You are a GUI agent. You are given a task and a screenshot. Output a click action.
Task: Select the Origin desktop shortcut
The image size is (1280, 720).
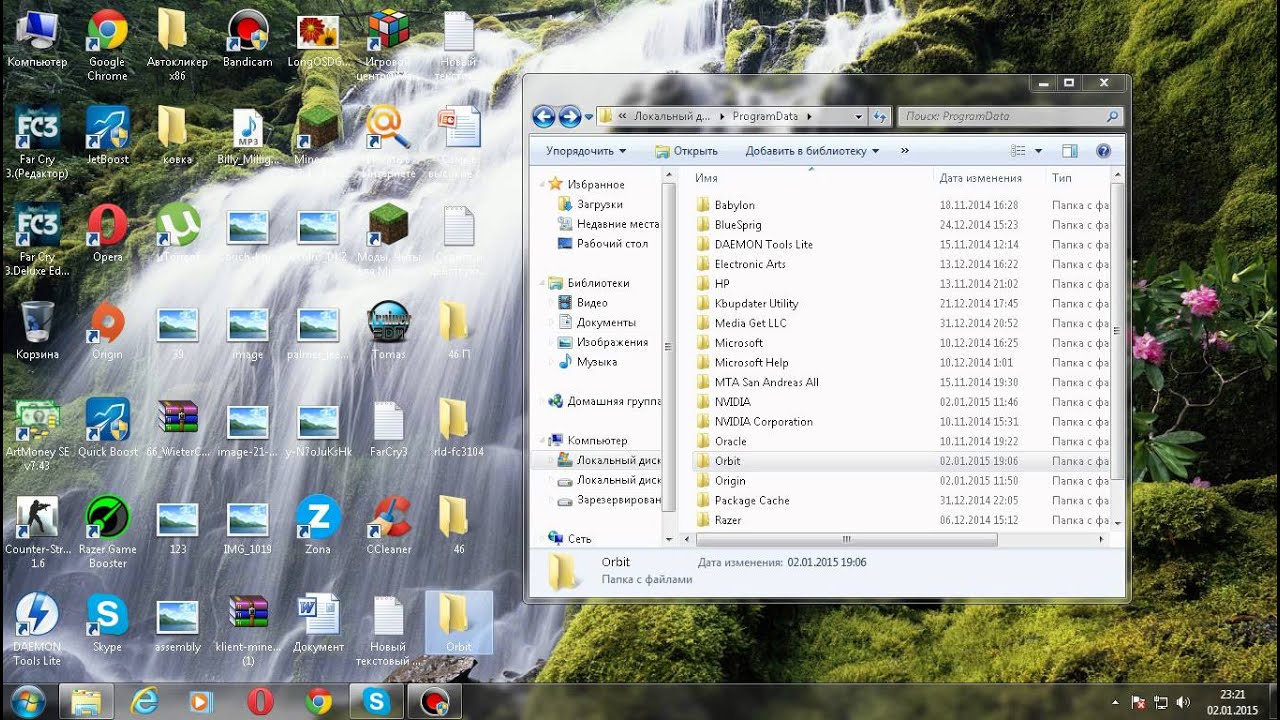pos(107,332)
